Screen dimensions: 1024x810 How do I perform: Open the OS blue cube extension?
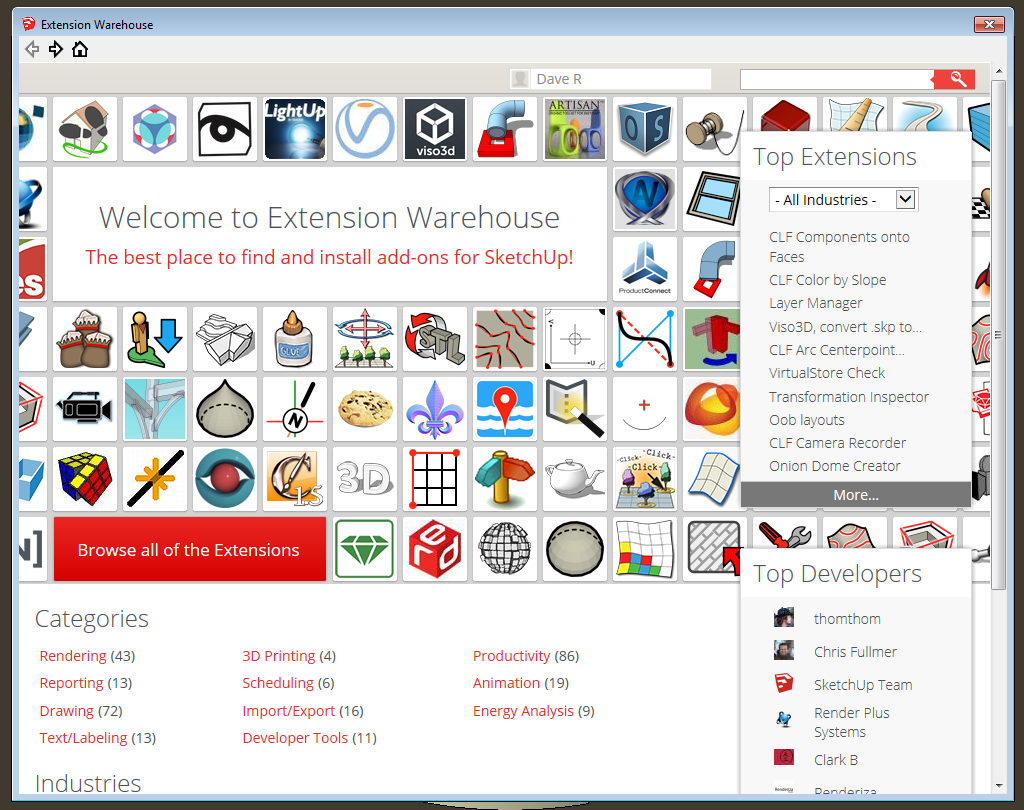pyautogui.click(x=645, y=129)
